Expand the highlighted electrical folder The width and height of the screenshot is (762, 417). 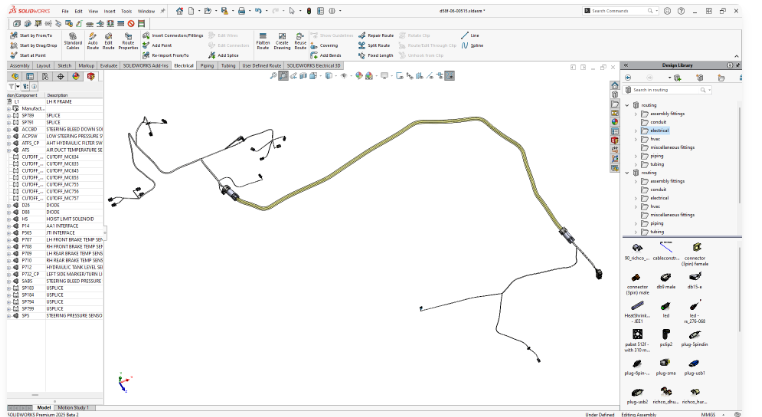click(x=636, y=131)
